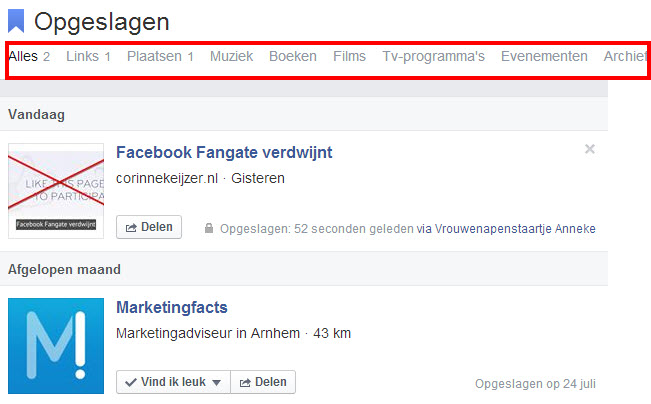This screenshot has height=404, width=651.
Task: Expand the Vind ik leuk dropdown arrow
Action: point(217,382)
